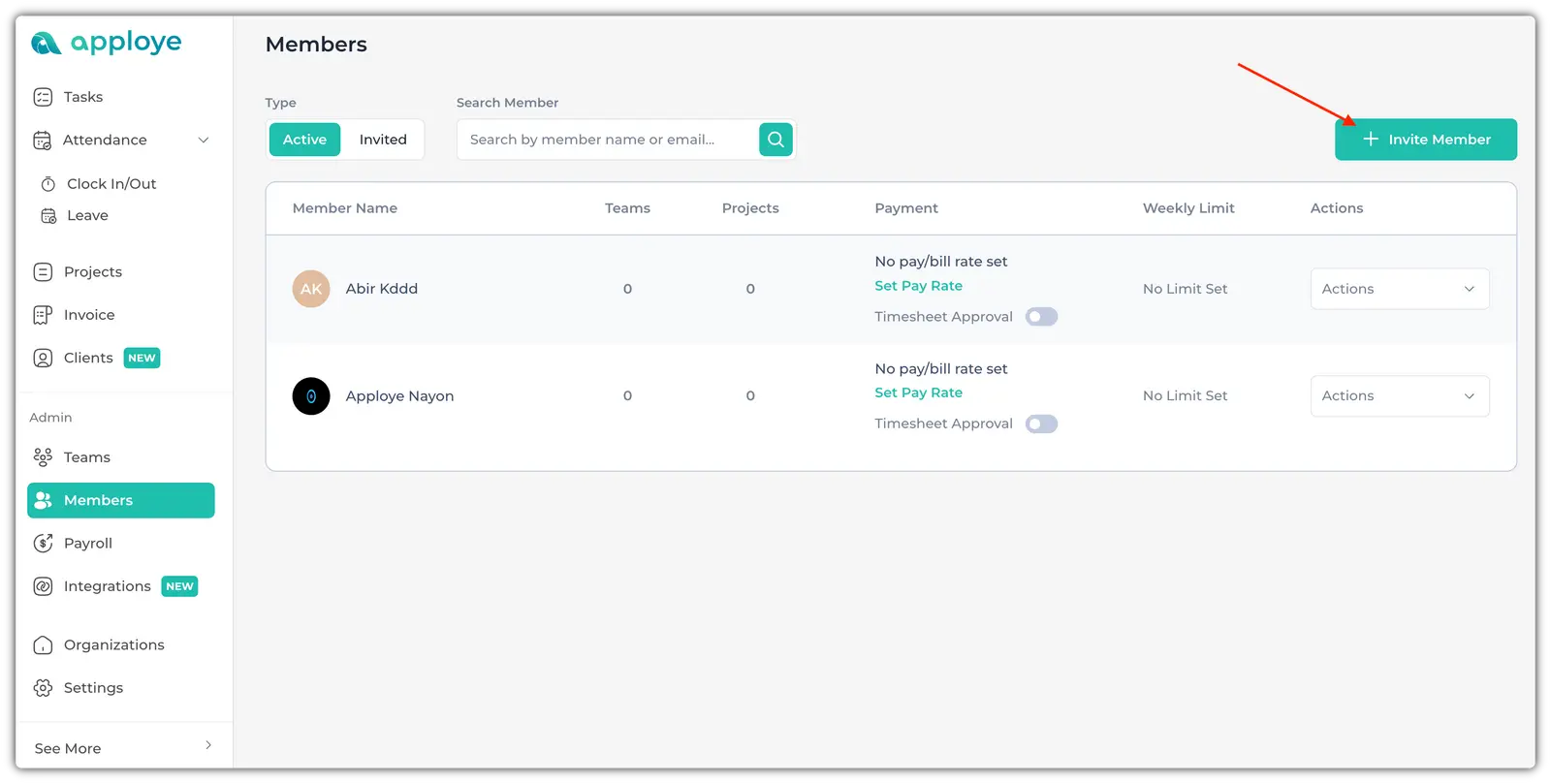The width and height of the screenshot is (1551, 784).
Task: Open Actions dropdown for Abir Kddd
Action: click(x=1399, y=289)
